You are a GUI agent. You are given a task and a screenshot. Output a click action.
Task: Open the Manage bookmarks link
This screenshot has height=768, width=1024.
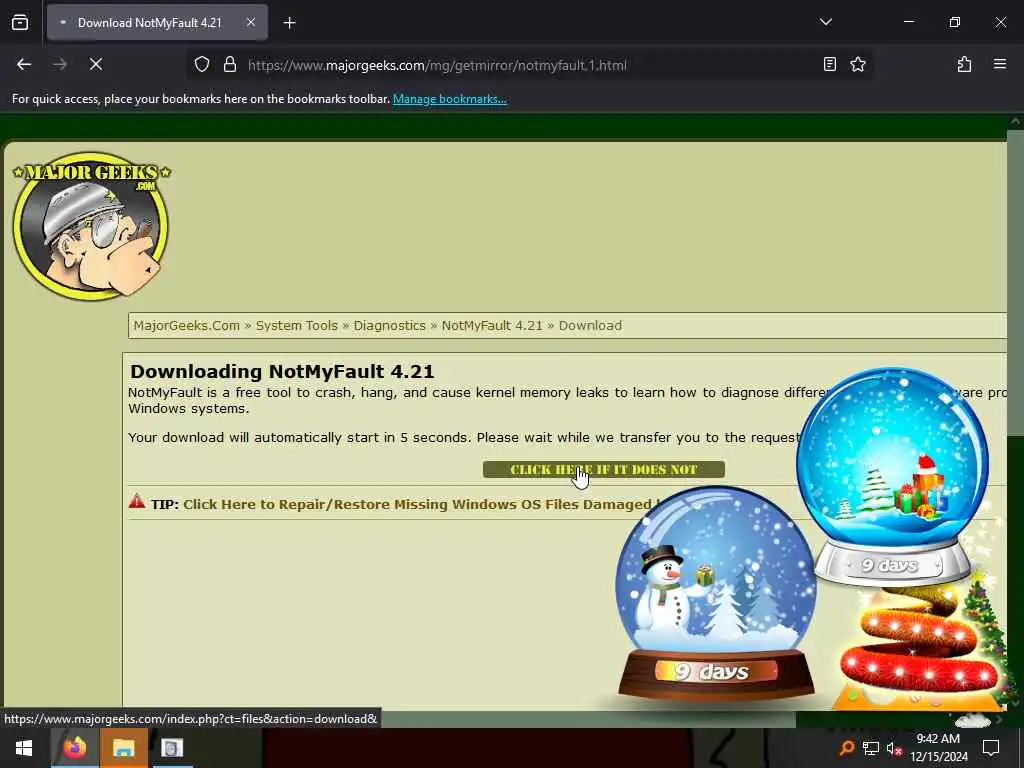click(449, 99)
